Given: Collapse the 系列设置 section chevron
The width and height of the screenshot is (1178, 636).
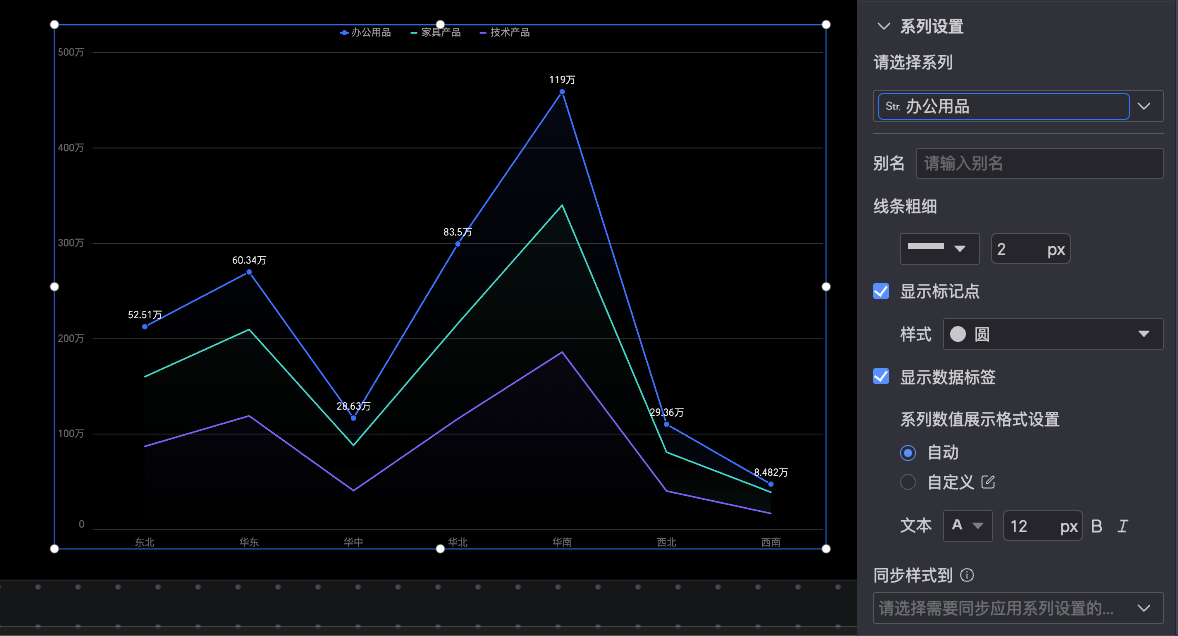Looking at the screenshot, I should (x=884, y=26).
